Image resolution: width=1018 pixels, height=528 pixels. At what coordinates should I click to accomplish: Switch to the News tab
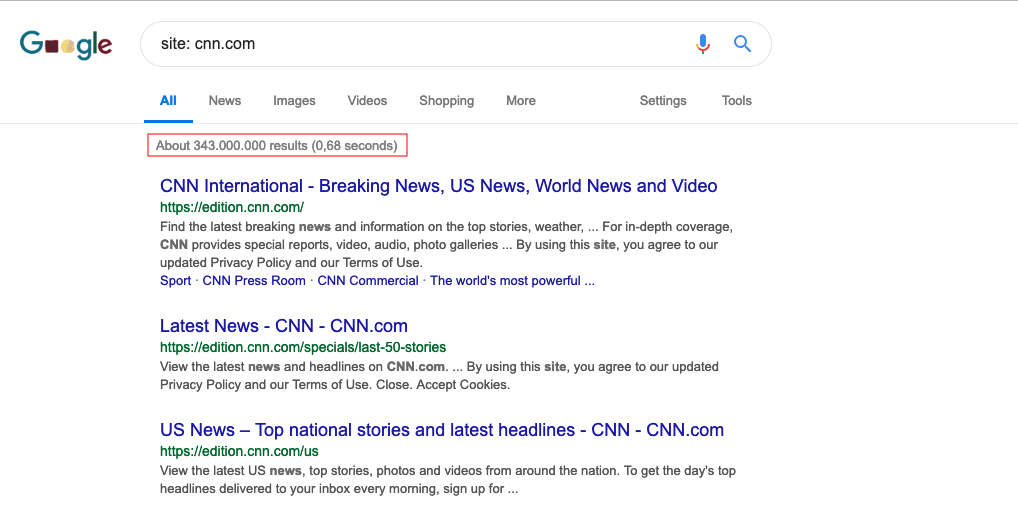point(225,101)
